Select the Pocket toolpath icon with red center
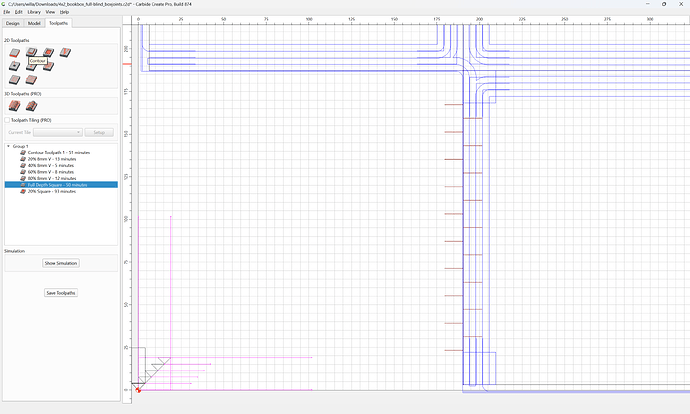The height and width of the screenshot is (414, 690). 48,52
